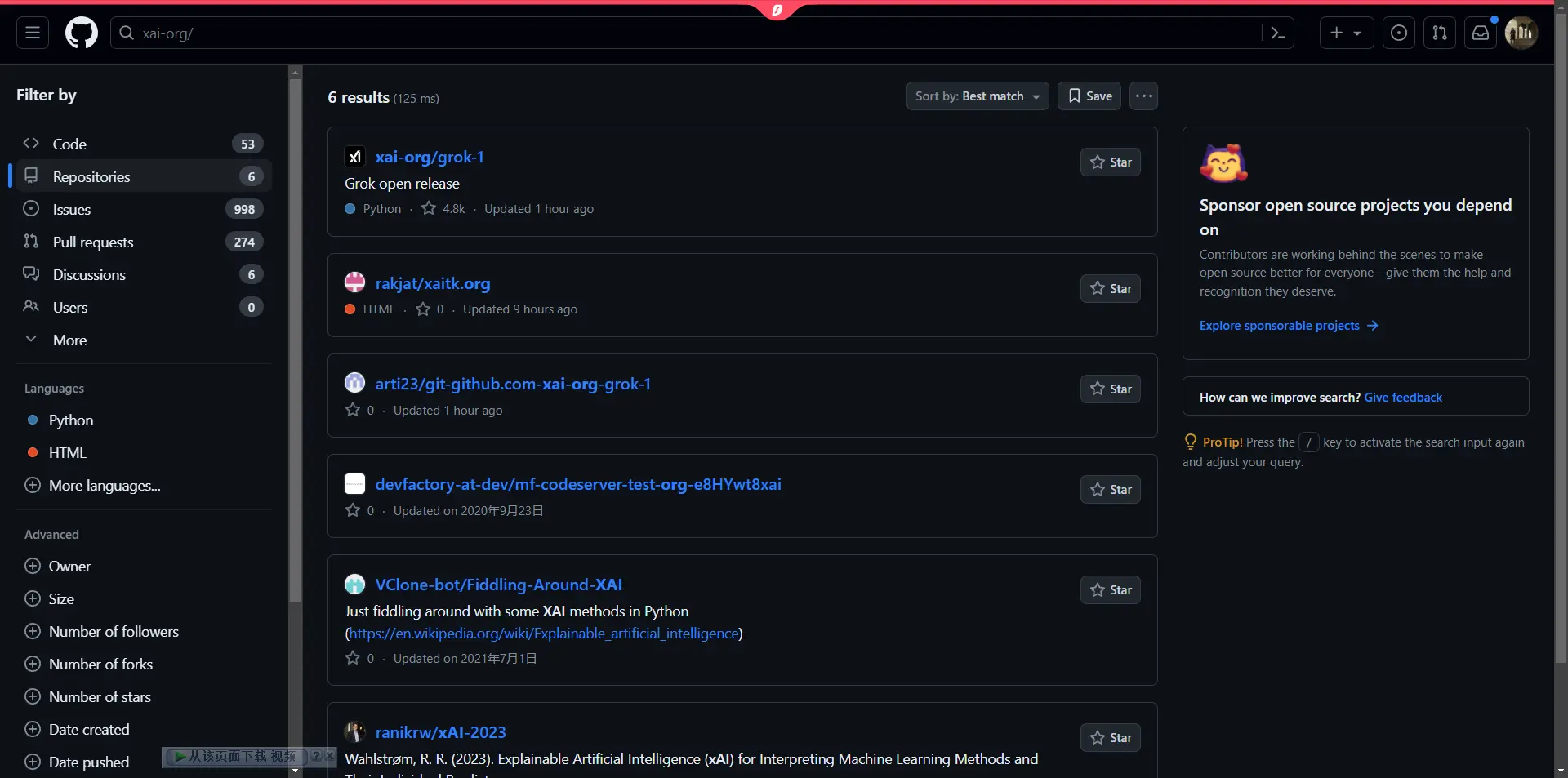The width and height of the screenshot is (1568, 778).
Task: Go to GitHub homepage via Octocat logo
Action: (82, 33)
